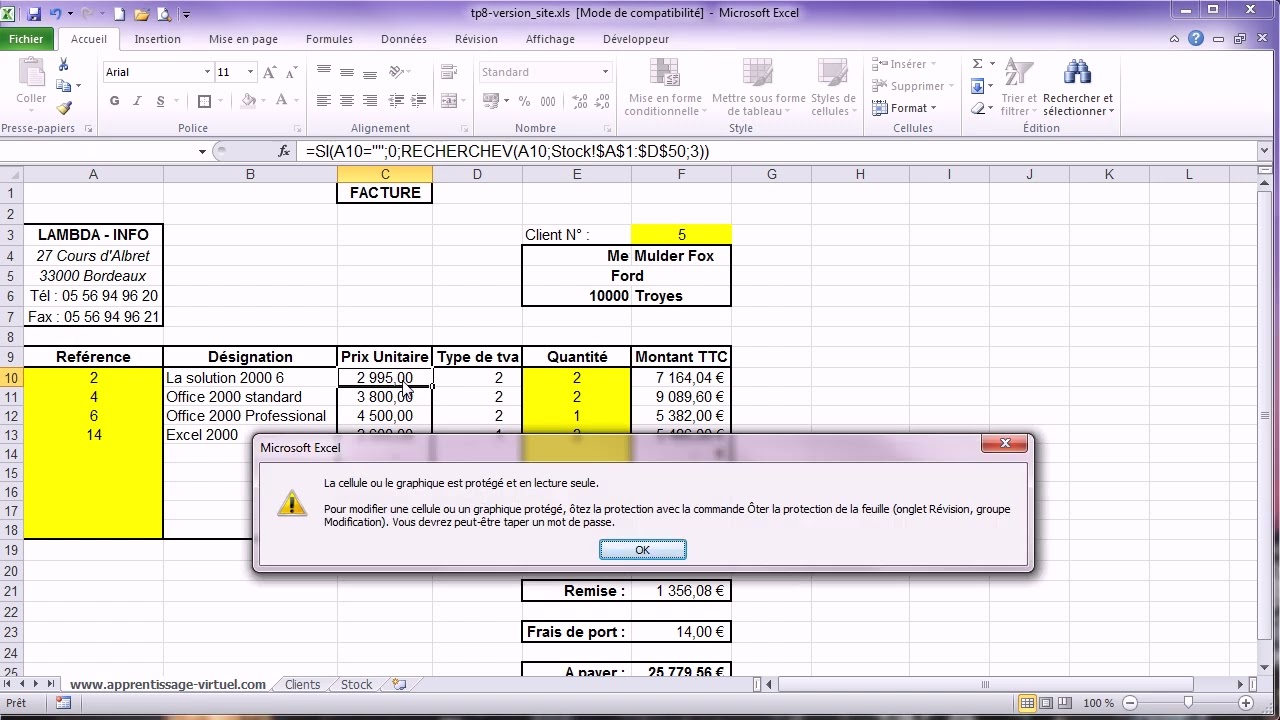Switch to the Révision ribbon tab
The height and width of the screenshot is (720, 1280).
[476, 39]
